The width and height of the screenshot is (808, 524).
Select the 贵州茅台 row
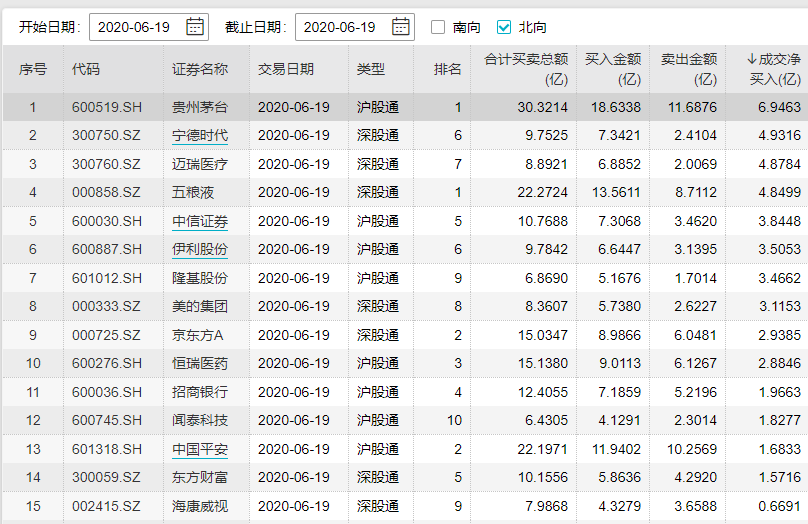[400, 106]
